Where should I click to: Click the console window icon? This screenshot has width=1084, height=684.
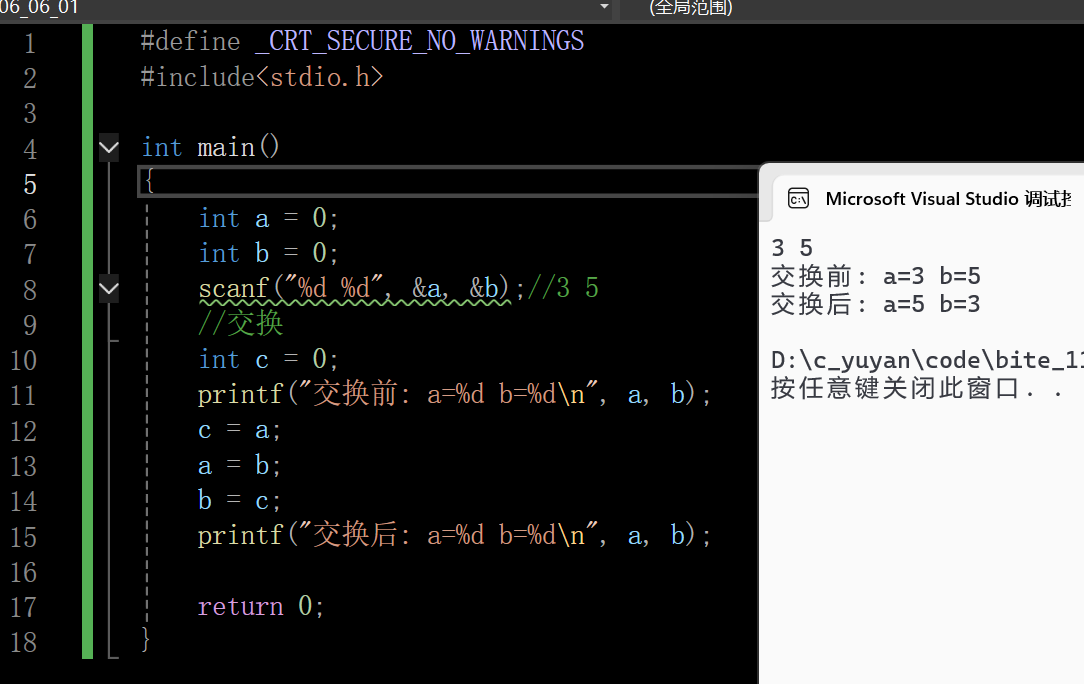[x=798, y=198]
